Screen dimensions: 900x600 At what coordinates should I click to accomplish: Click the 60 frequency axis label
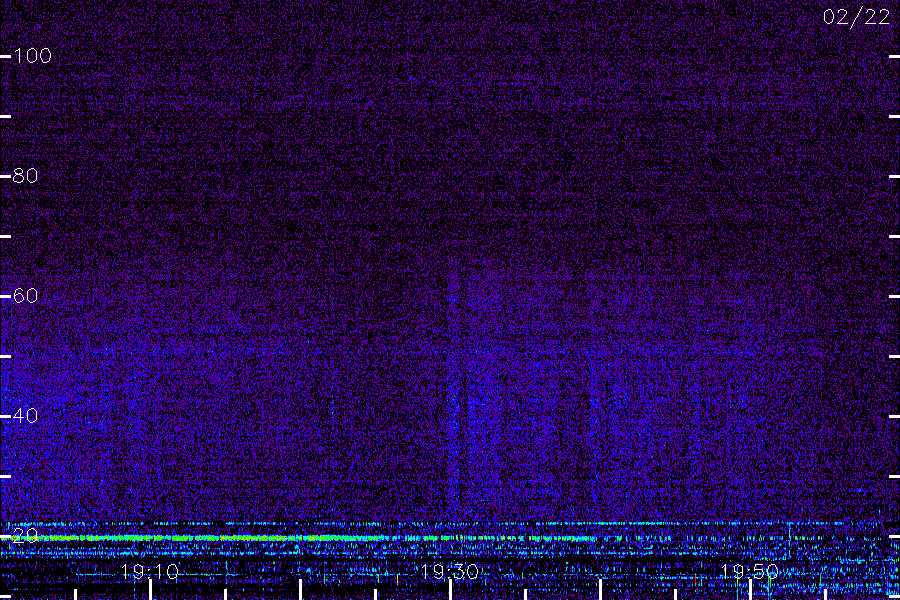[25, 296]
